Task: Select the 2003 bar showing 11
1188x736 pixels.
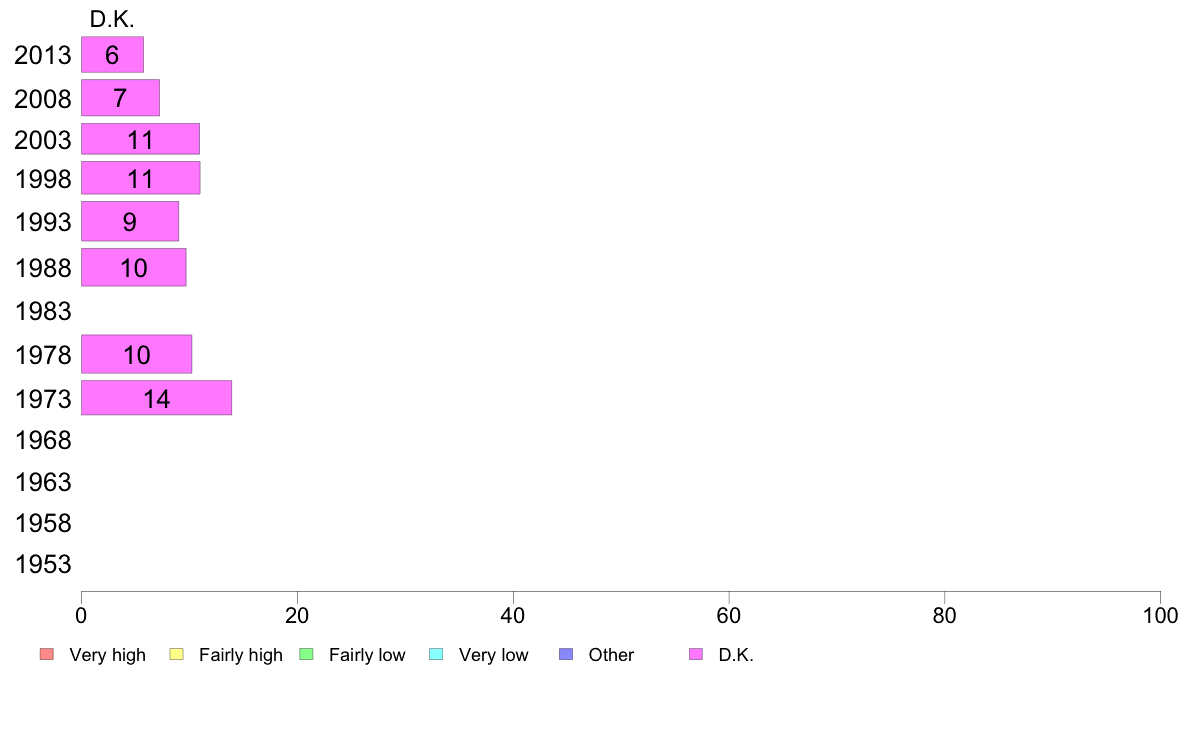Action: coord(140,139)
